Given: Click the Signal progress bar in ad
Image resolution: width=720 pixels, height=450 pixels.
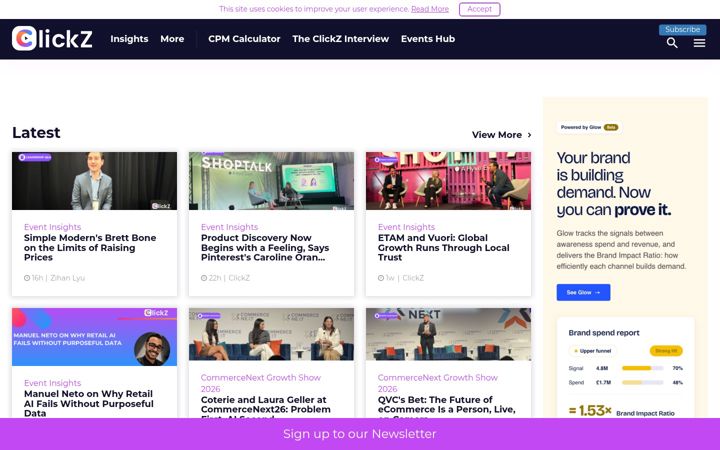Looking at the screenshot, I should point(642,368).
